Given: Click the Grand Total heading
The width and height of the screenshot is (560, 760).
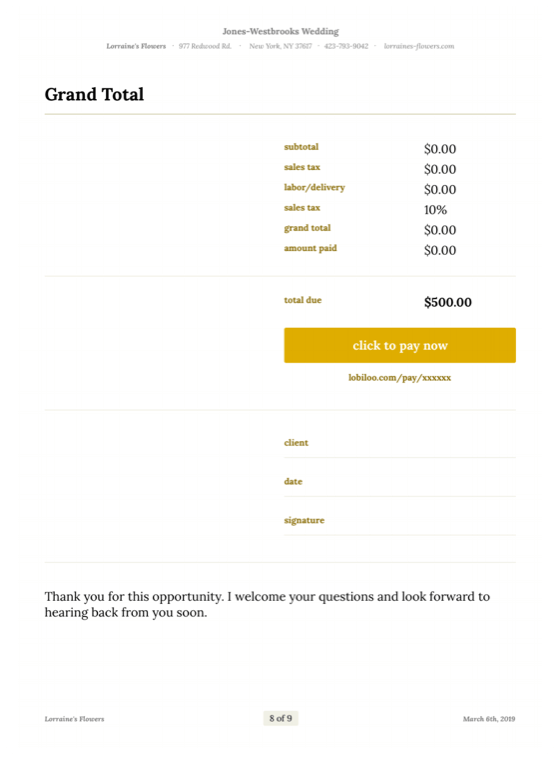Looking at the screenshot, I should tap(94, 94).
